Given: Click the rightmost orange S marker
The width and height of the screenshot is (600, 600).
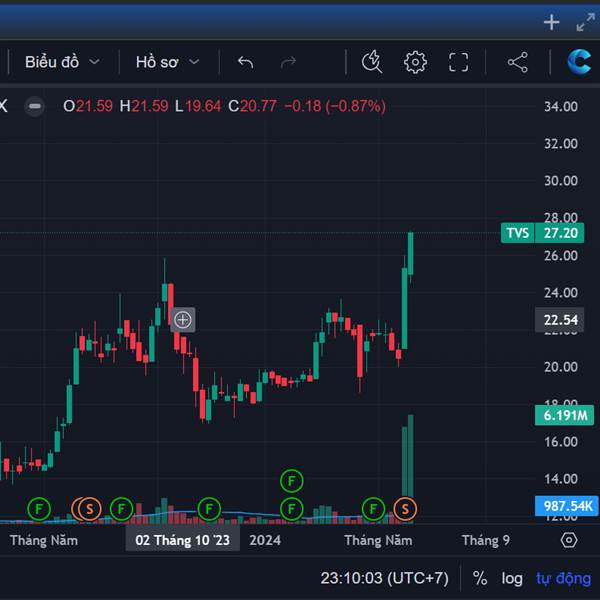Looking at the screenshot, I should click(406, 509).
